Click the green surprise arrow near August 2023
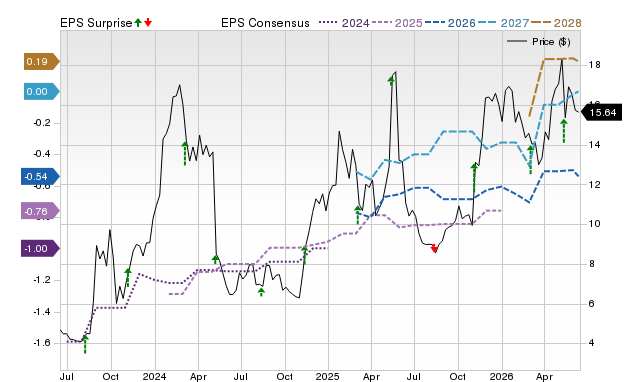 pyautogui.click(x=85, y=344)
